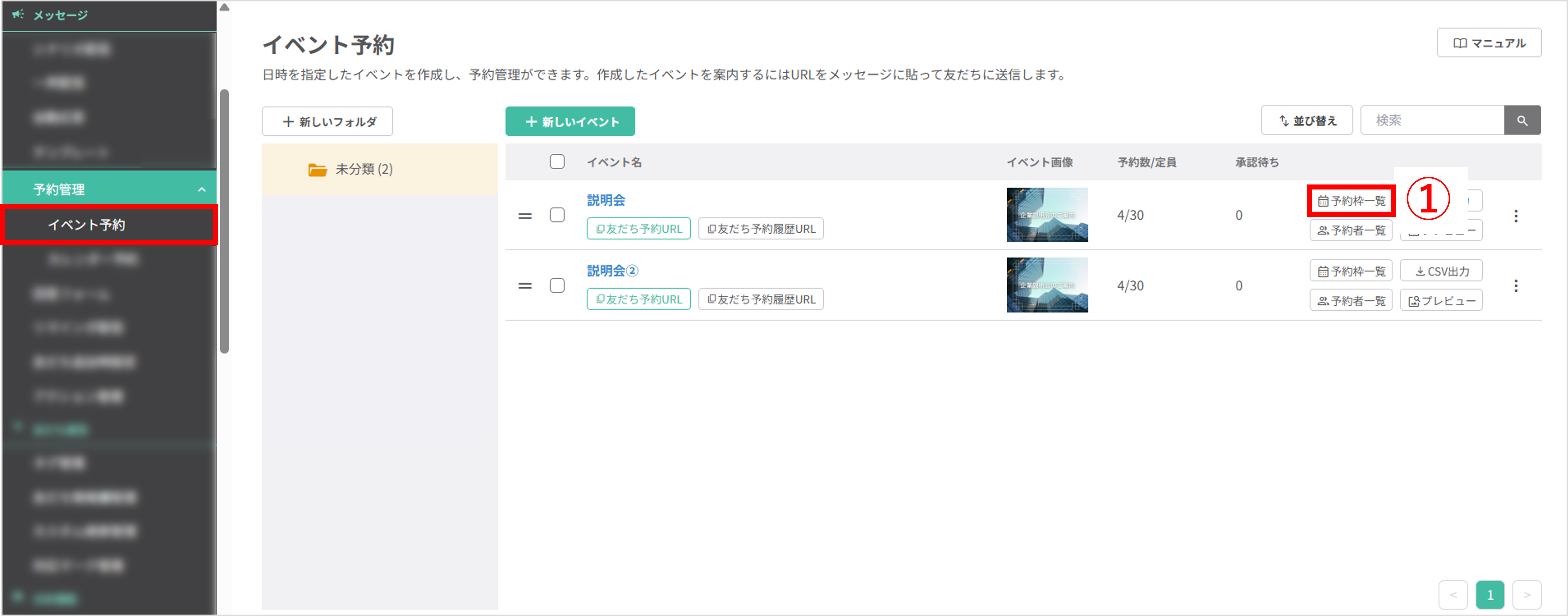Image resolution: width=1568 pixels, height=616 pixels.
Task: Check the checkbox next to 説明会② event
Action: click(557, 285)
